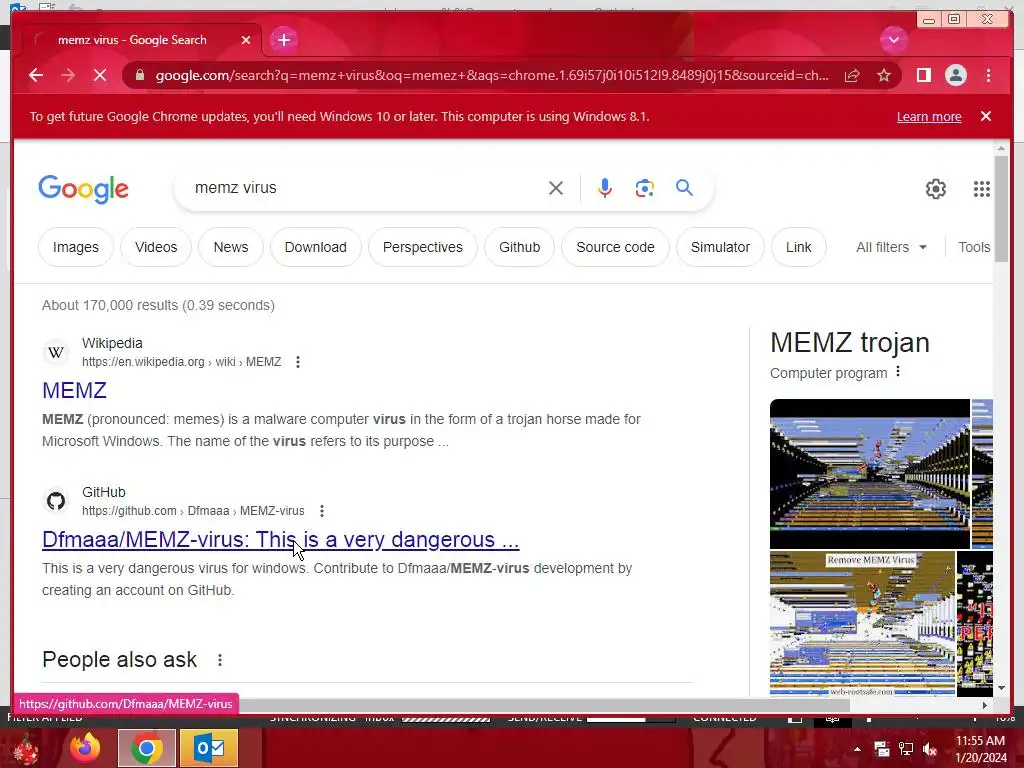Select the Source code filter chip
Screen dimensions: 1024x768
click(615, 247)
